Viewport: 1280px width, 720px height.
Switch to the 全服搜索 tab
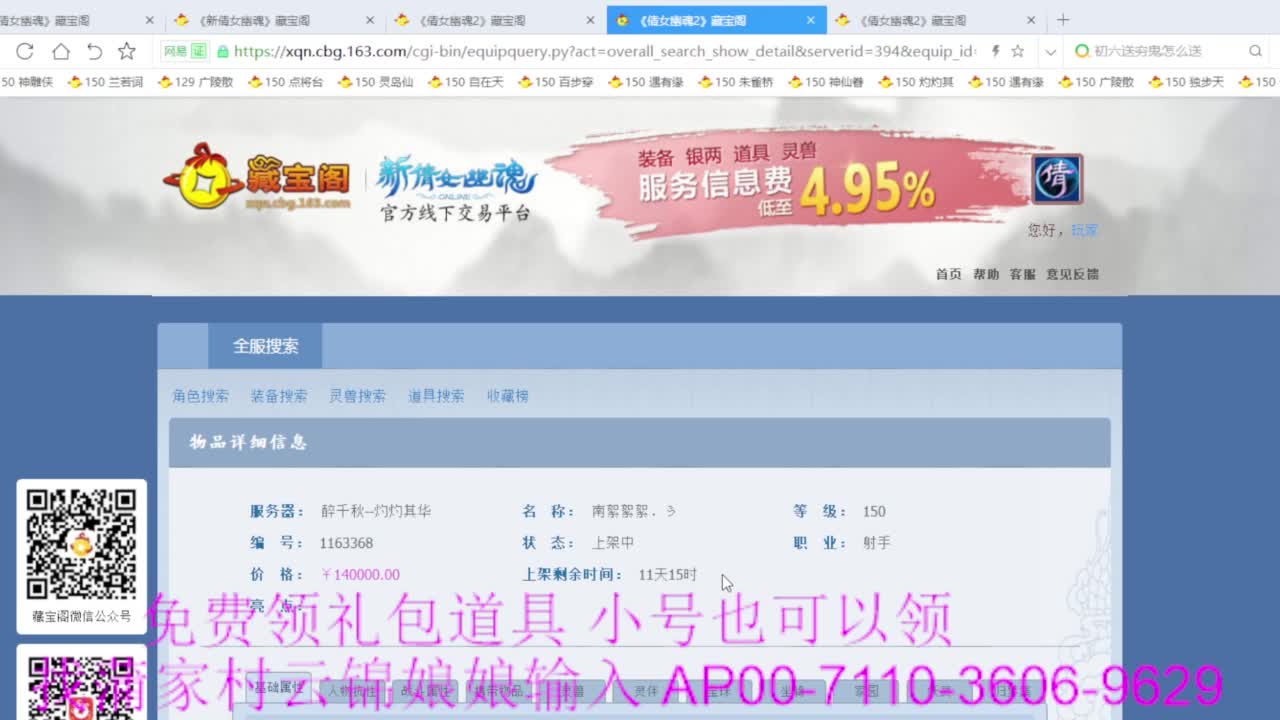click(264, 344)
